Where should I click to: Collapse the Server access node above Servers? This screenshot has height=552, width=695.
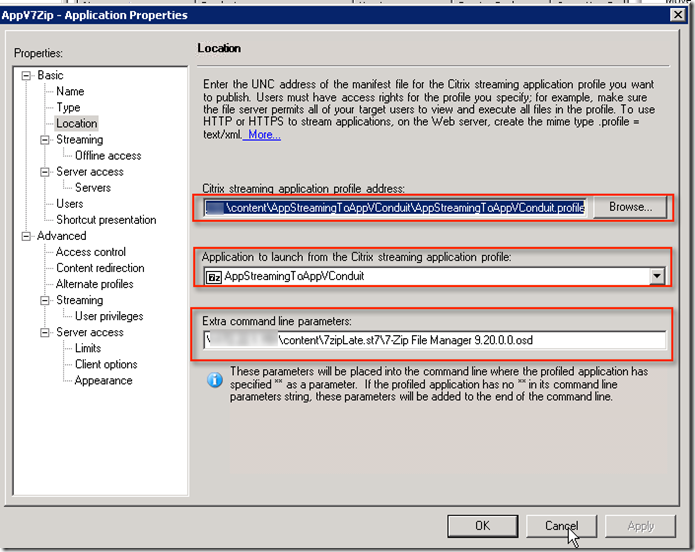pos(45,172)
